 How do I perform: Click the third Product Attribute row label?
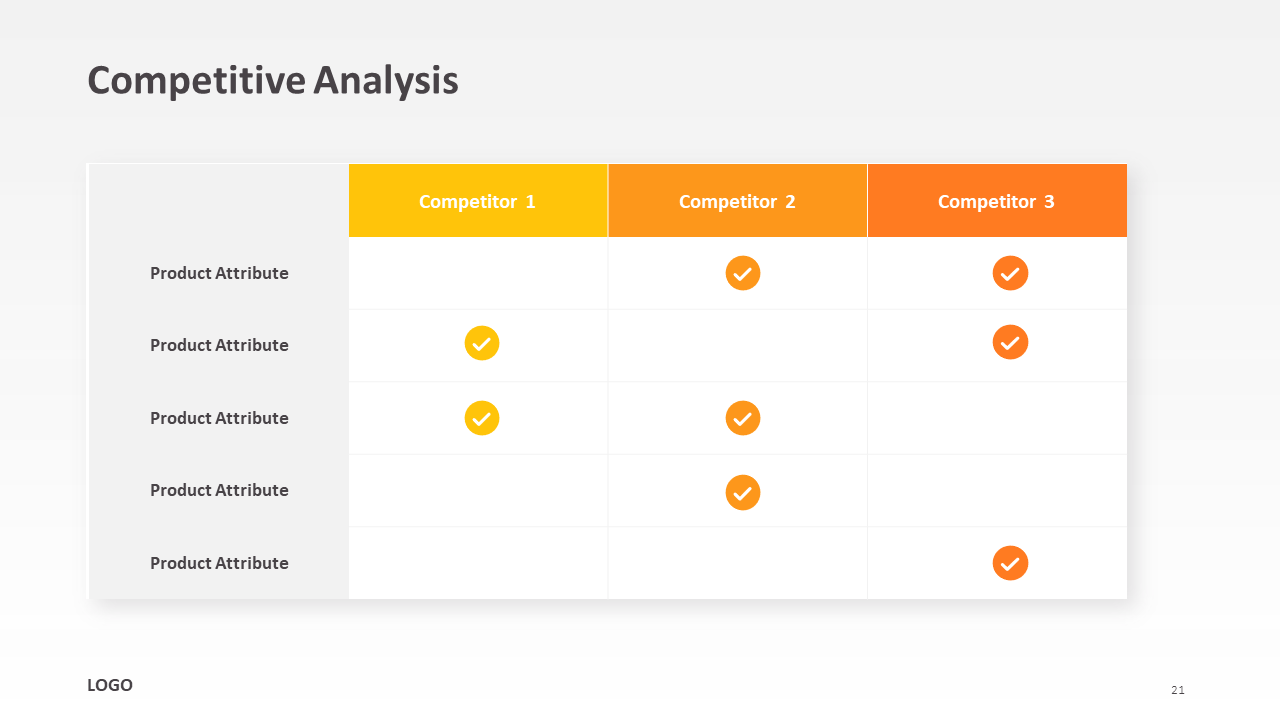[219, 418]
